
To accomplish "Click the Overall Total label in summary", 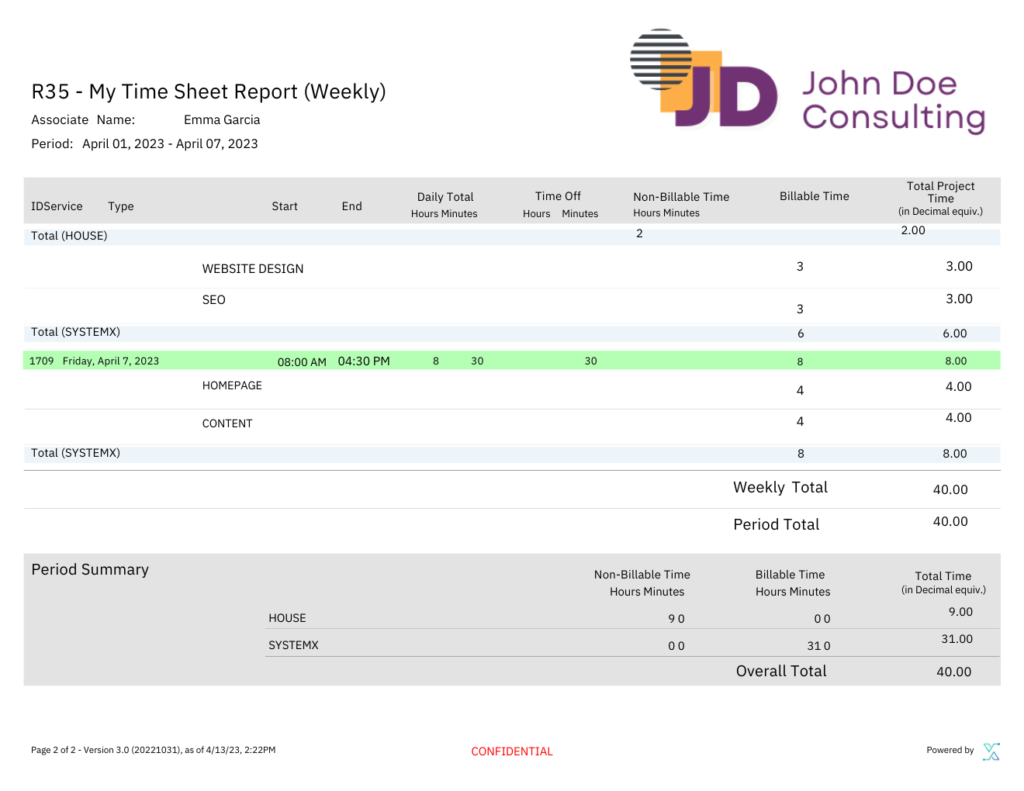I will (781, 671).
